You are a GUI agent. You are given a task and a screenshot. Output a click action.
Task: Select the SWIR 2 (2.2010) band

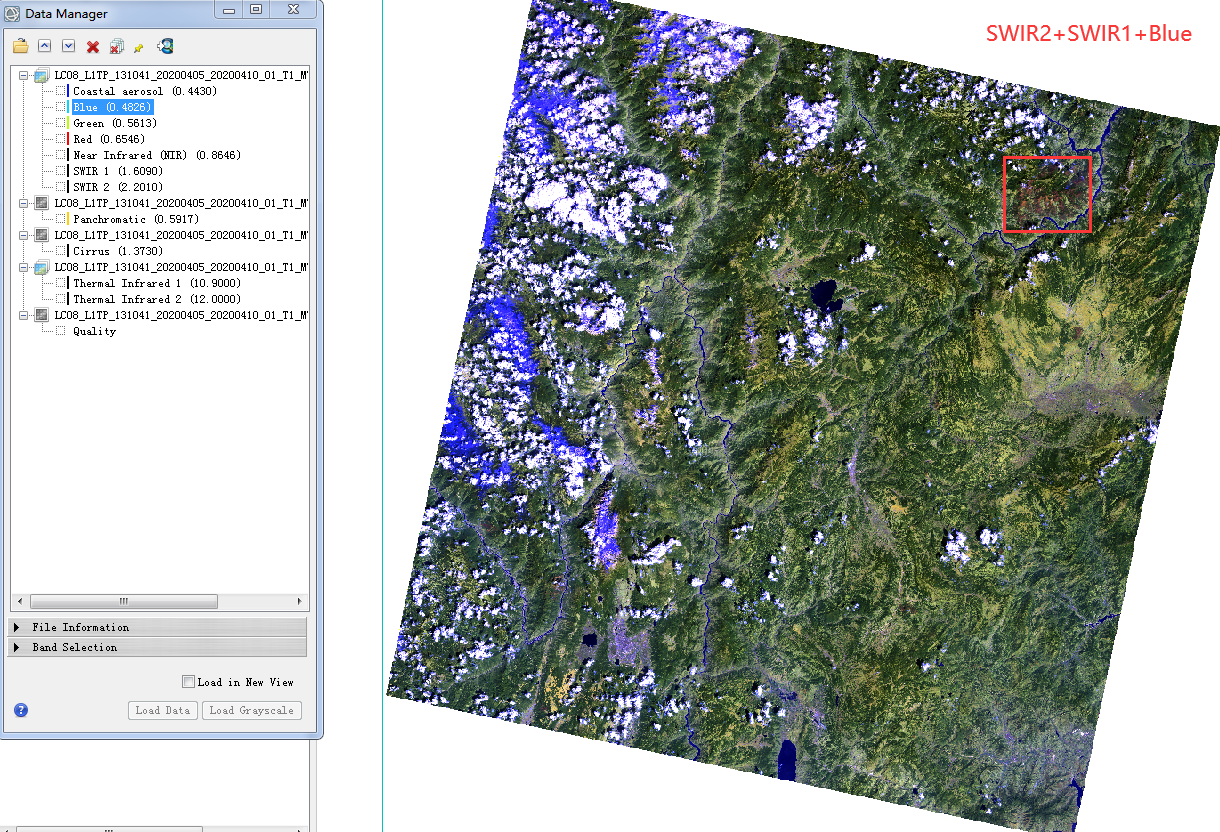tap(118, 187)
